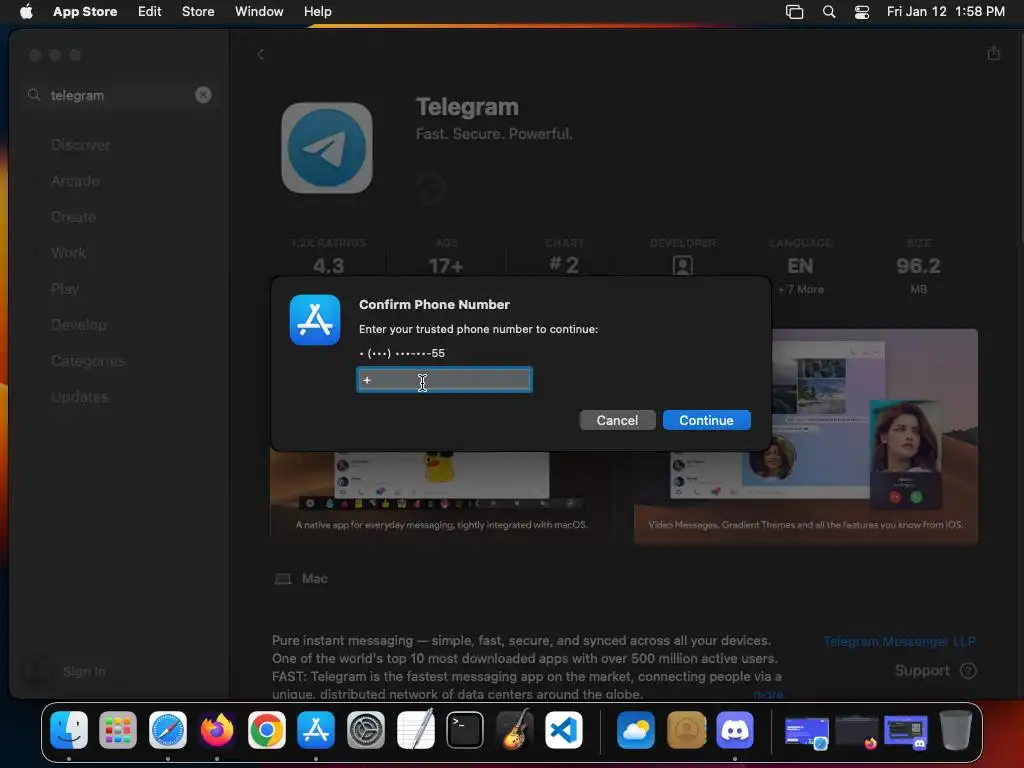Select Create in the sidebar
This screenshot has width=1024, height=768.
tap(73, 217)
